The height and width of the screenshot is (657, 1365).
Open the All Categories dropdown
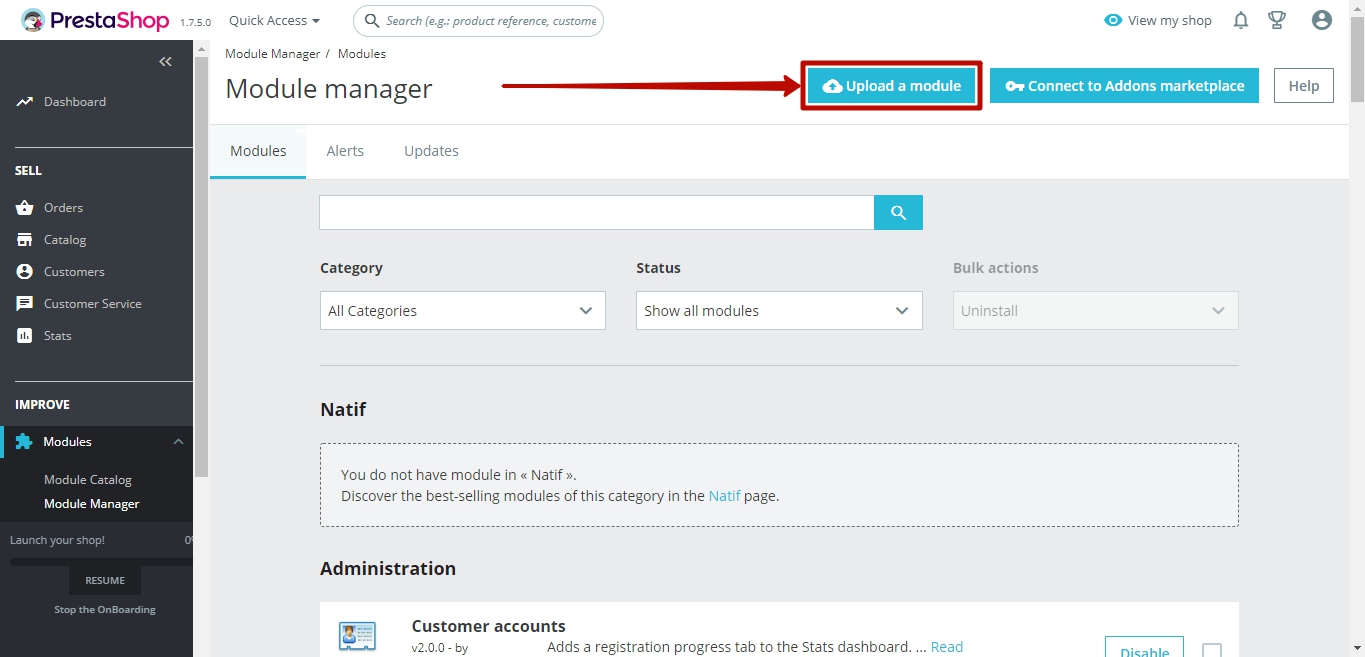[x=462, y=311]
